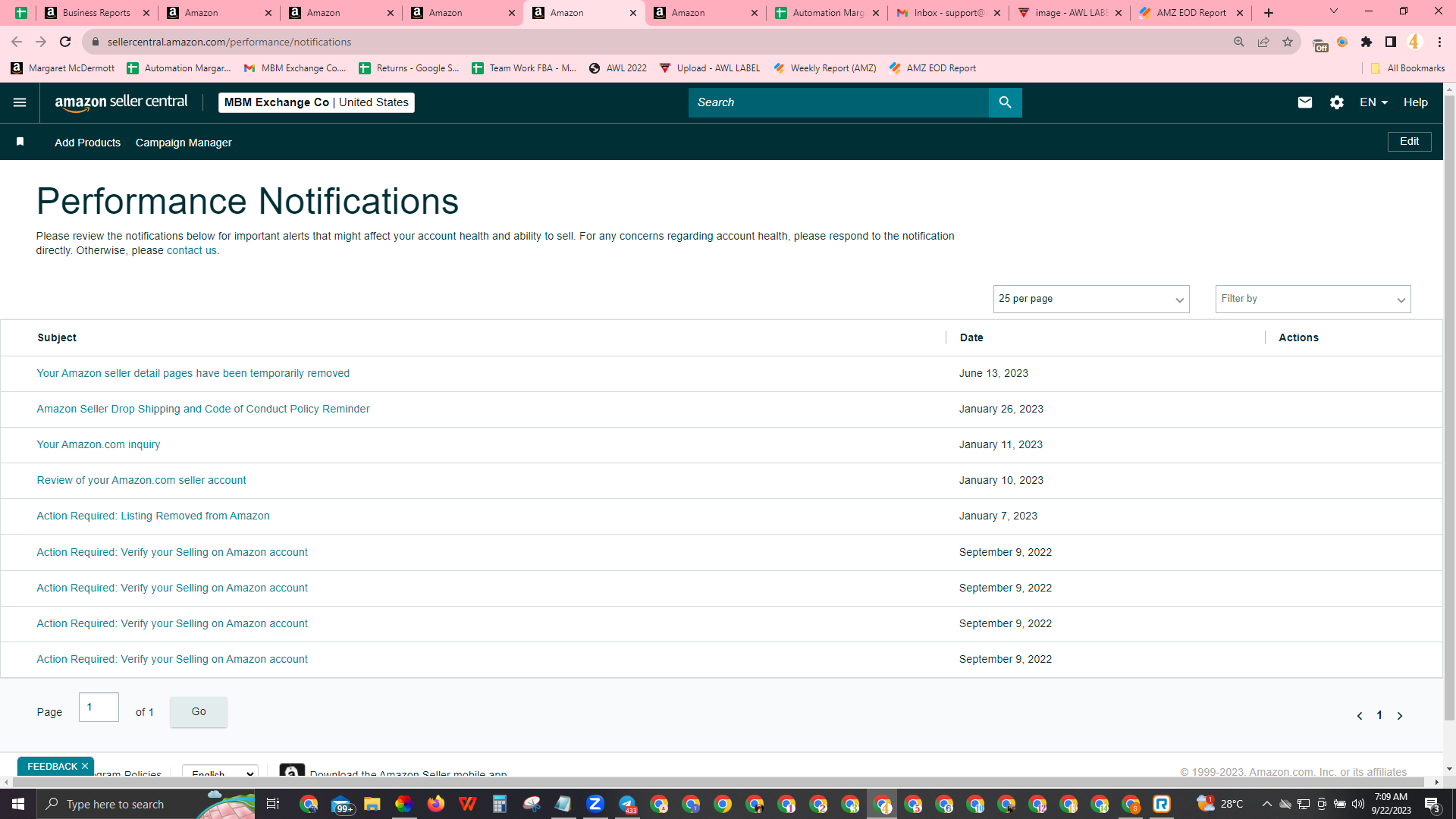Screen dimensions: 1456x819
Task: Open the buyer messages envelope icon
Action: [x=1304, y=102]
